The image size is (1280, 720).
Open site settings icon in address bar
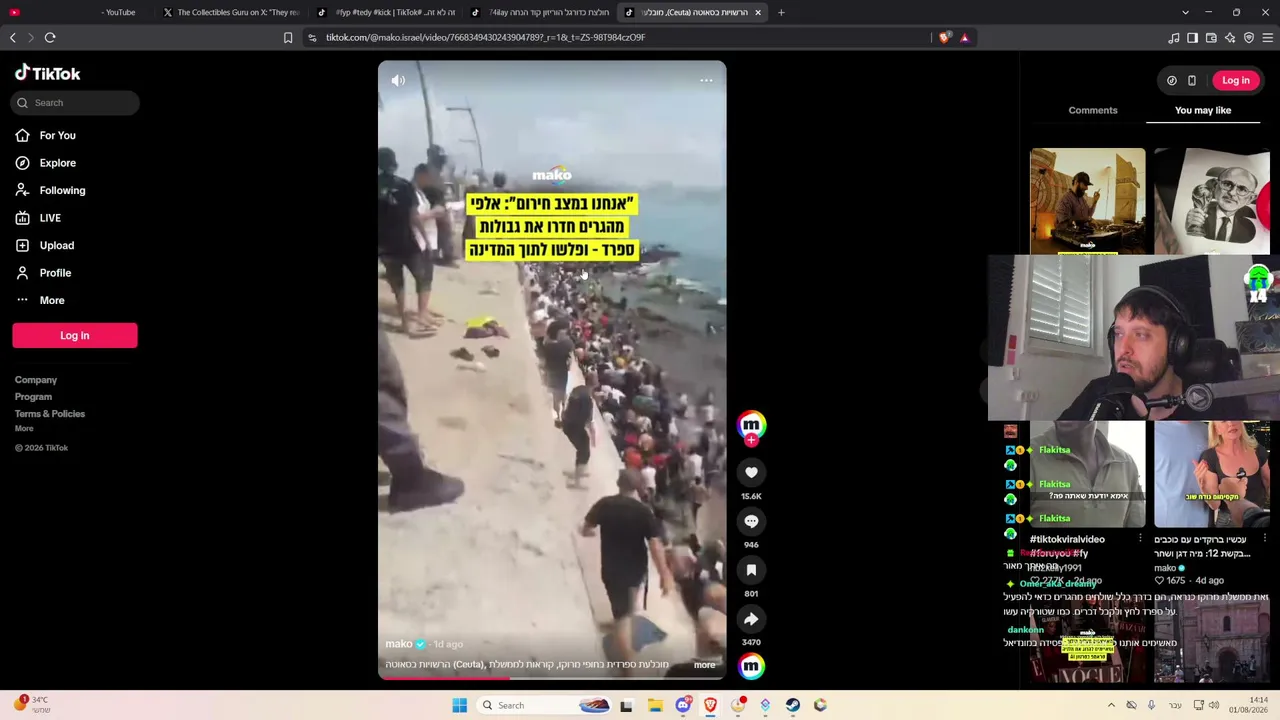[312, 37]
